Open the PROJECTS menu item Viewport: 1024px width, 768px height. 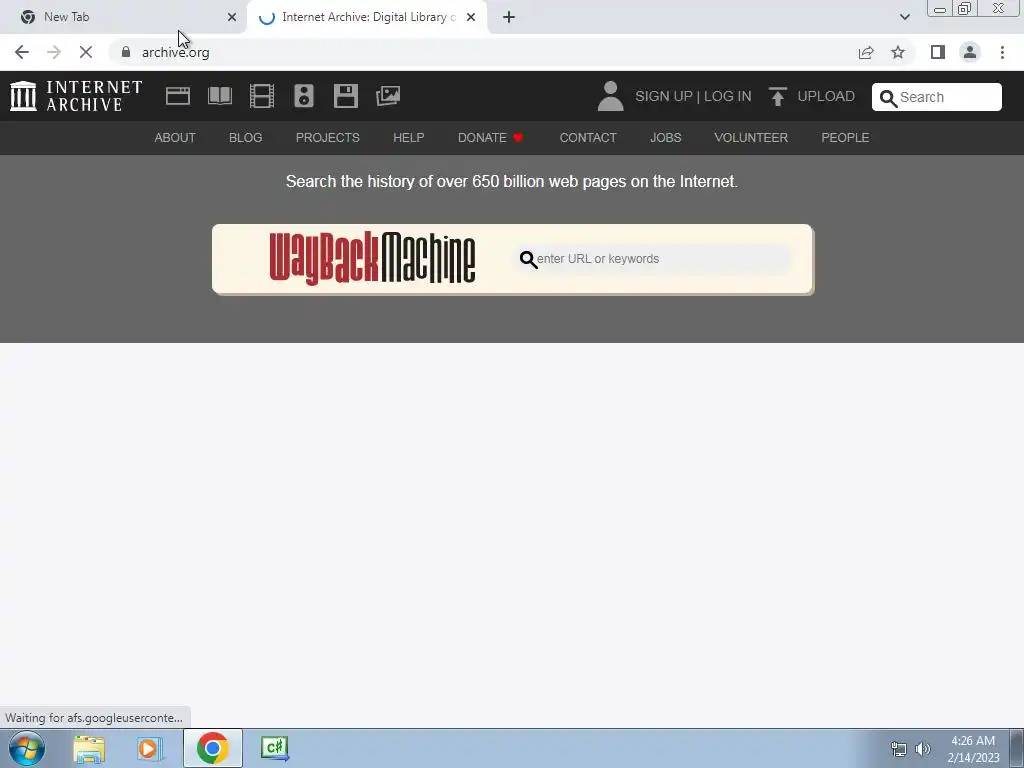(x=328, y=138)
